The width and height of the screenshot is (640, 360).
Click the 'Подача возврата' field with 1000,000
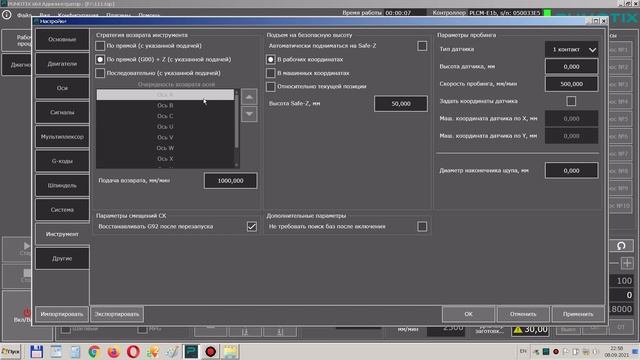click(231, 181)
